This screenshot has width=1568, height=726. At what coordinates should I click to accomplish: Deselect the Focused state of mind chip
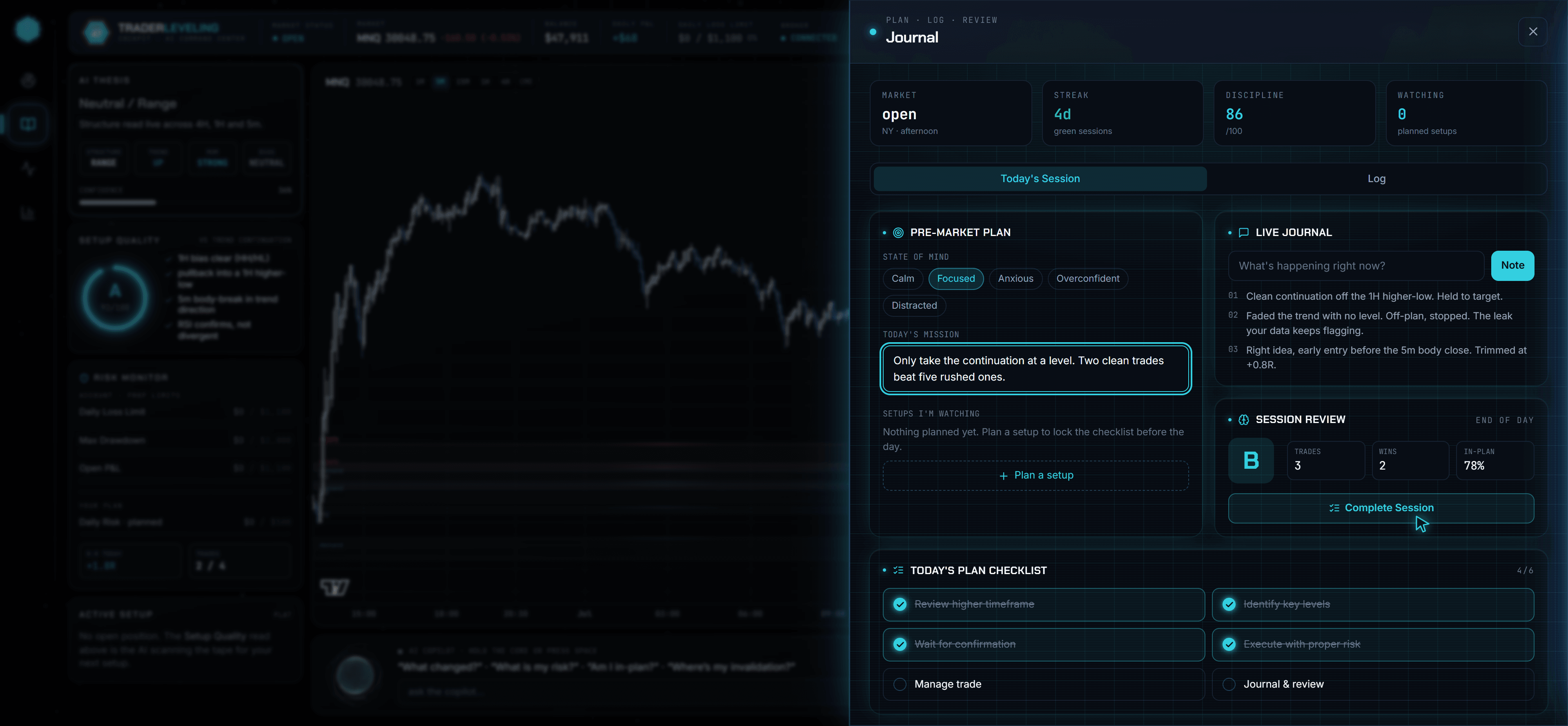click(x=955, y=279)
